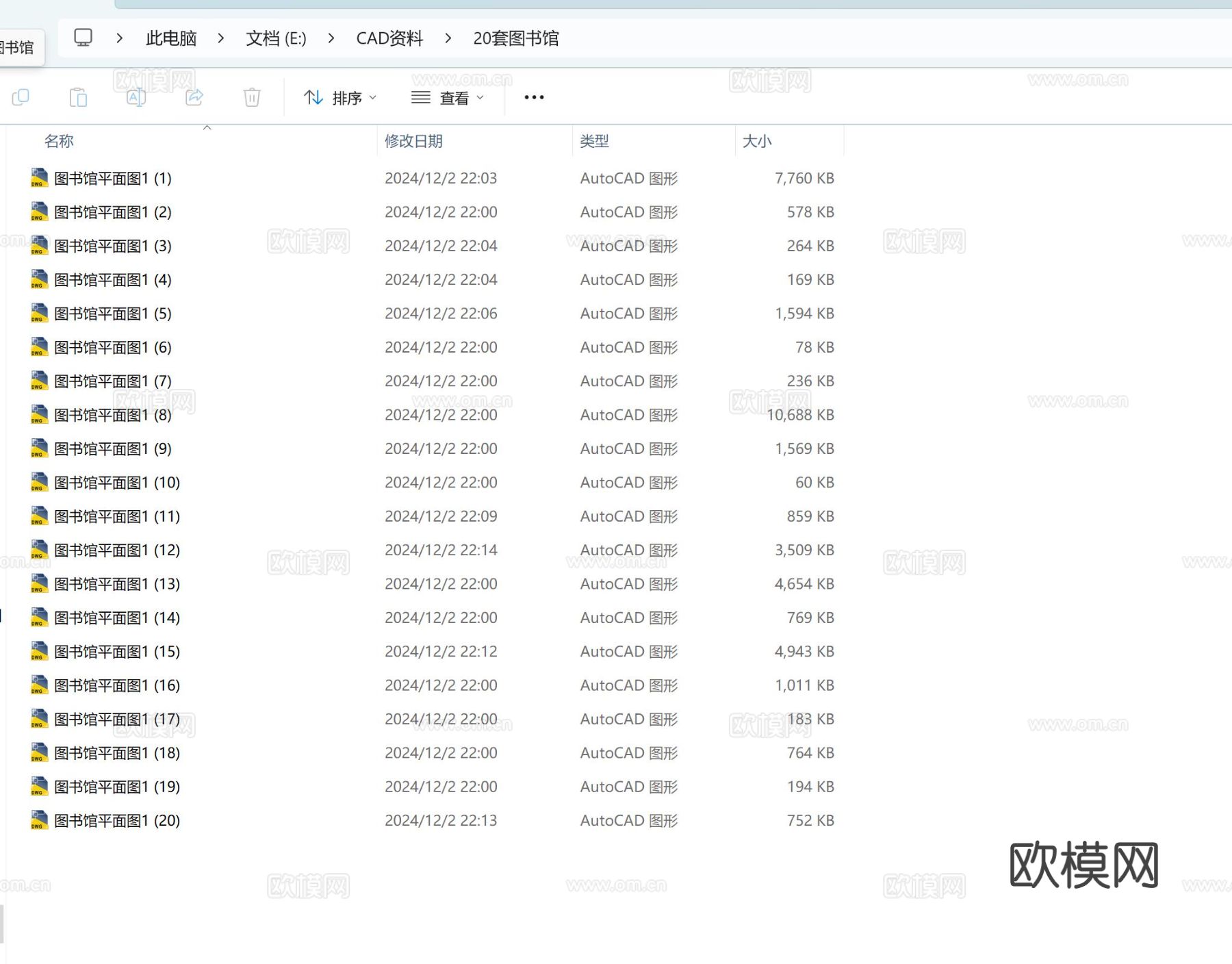Select DWG icon of 图书馆平面图1 (16)

39,685
